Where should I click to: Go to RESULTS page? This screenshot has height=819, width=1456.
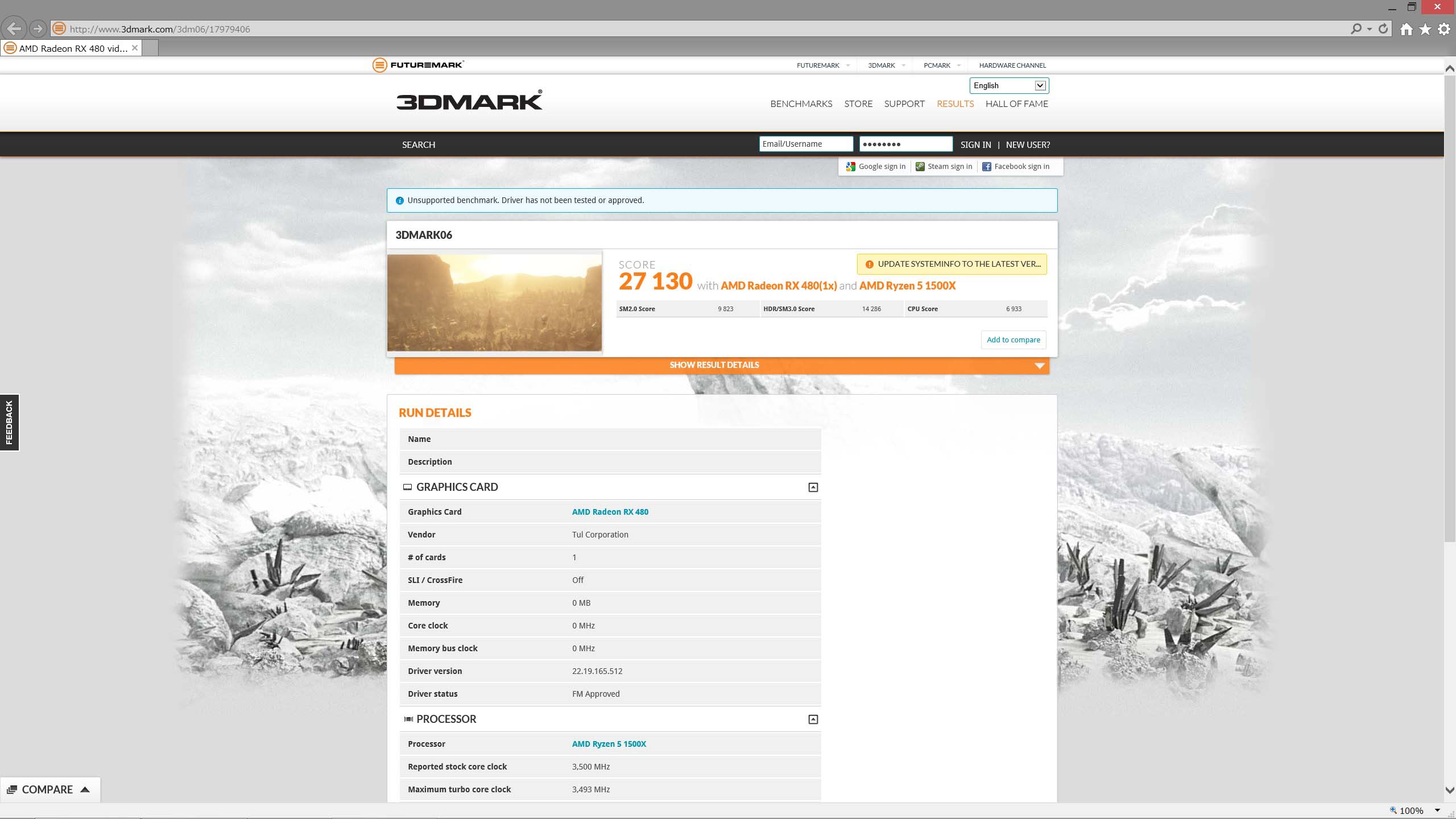tap(955, 104)
